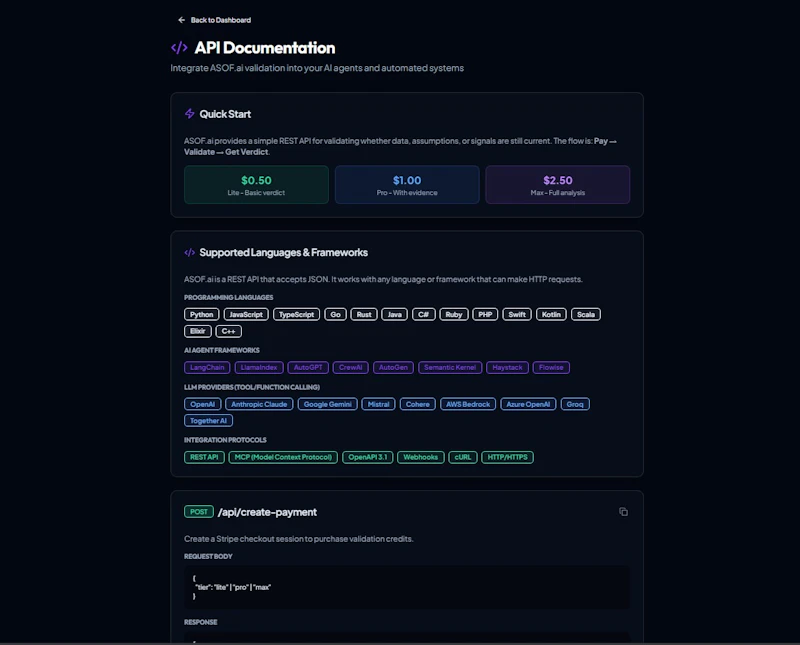
Task: Click the /api/create-payment endpoint title
Action: point(267,512)
